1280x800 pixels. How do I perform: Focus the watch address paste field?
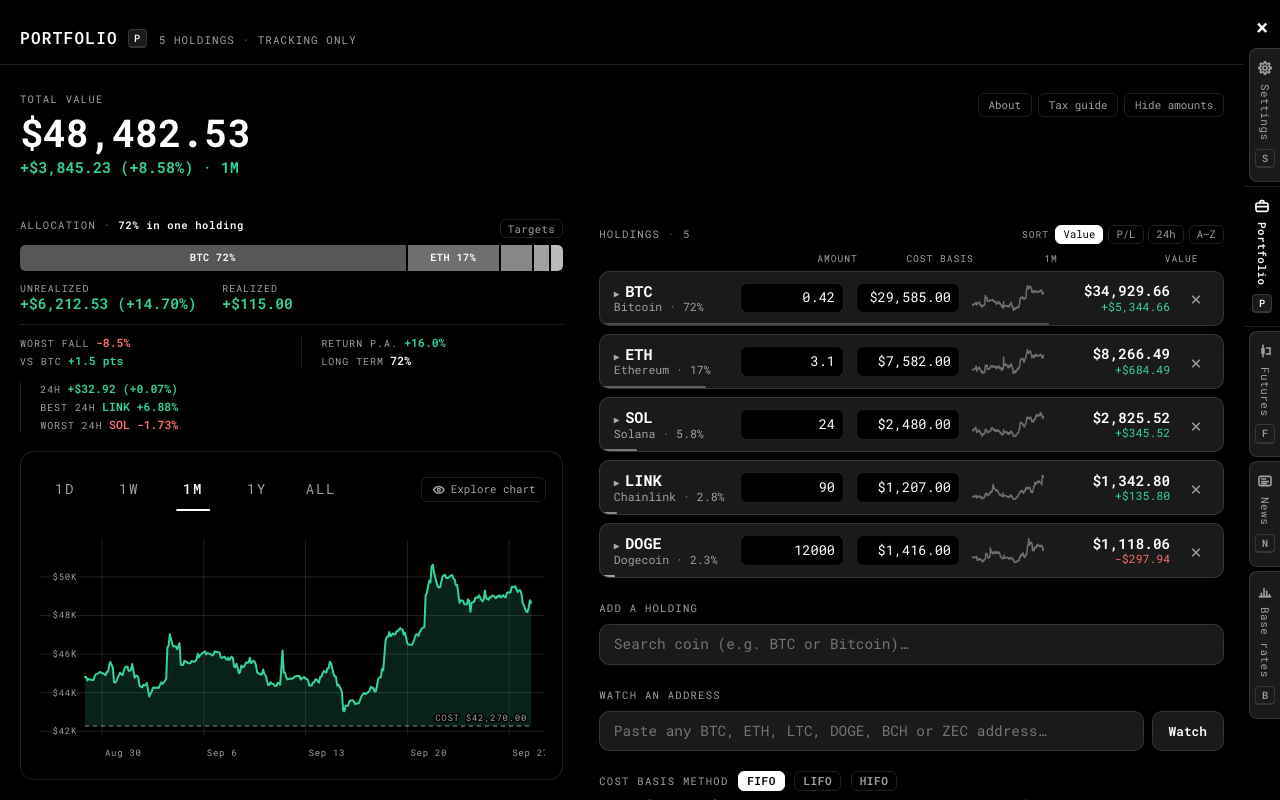871,731
